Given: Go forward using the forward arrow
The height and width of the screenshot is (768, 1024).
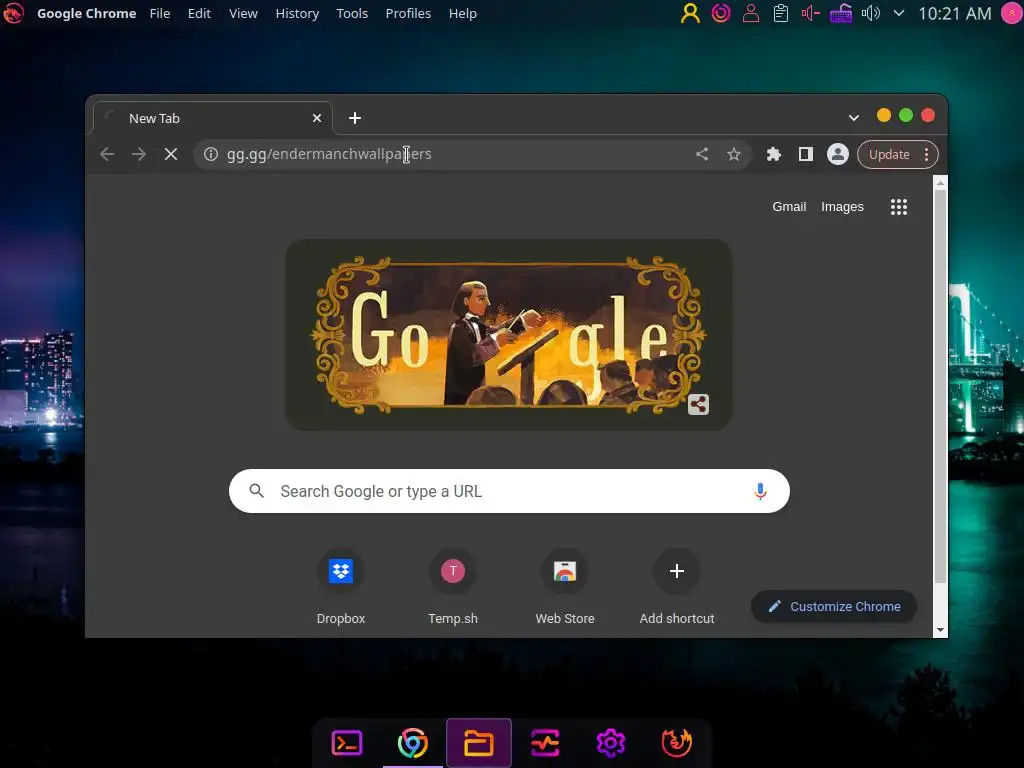Looking at the screenshot, I should (x=138, y=154).
